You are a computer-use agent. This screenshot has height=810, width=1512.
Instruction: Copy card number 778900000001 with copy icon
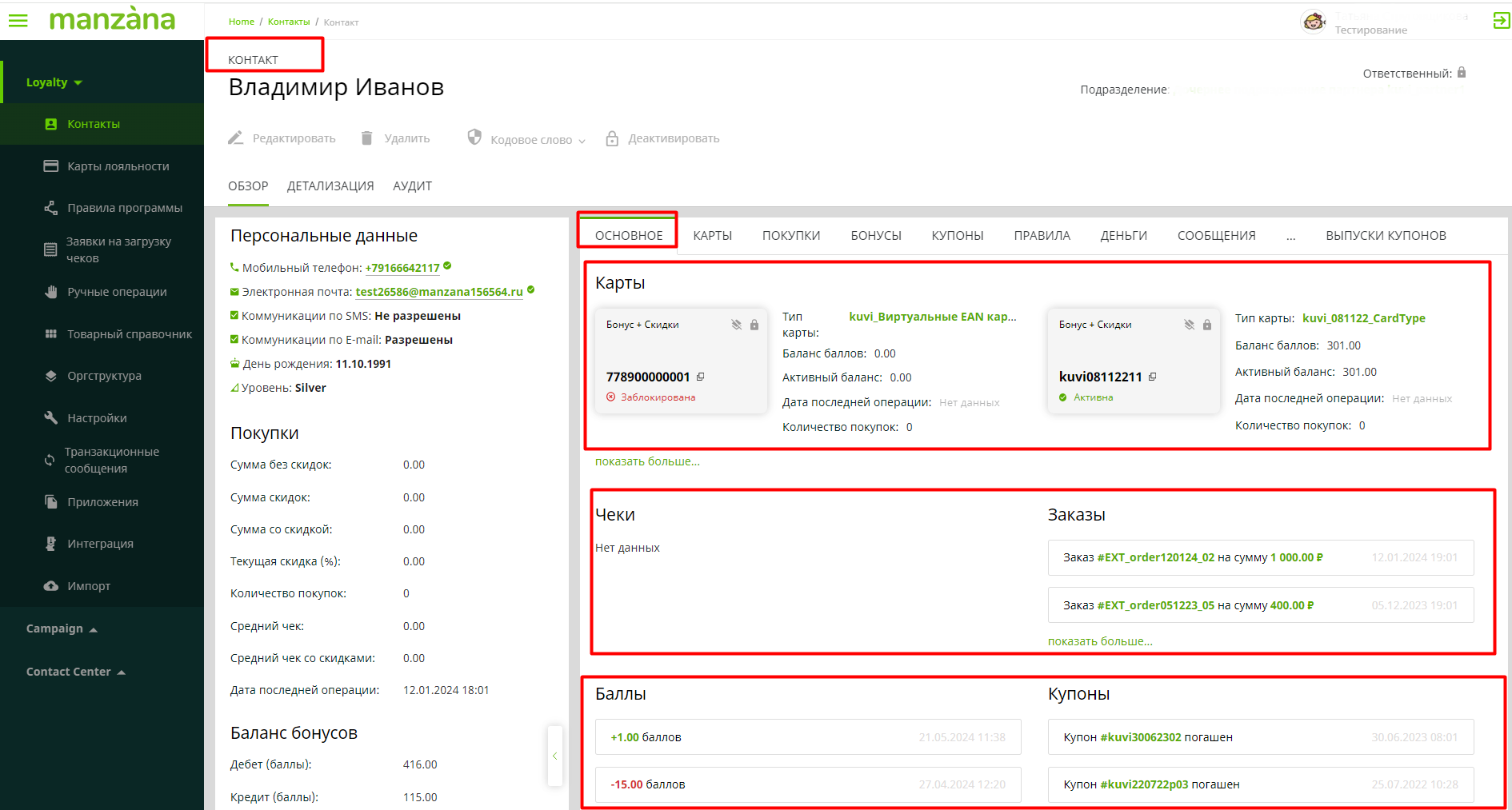[x=701, y=377]
